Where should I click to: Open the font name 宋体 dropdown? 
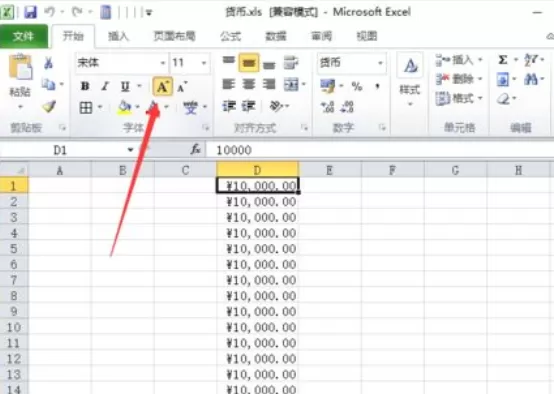[163, 63]
